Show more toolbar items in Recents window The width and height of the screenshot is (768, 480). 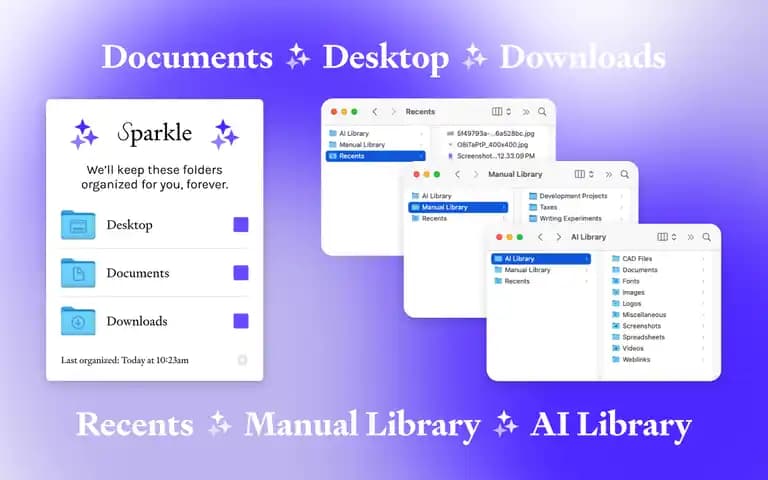[526, 112]
